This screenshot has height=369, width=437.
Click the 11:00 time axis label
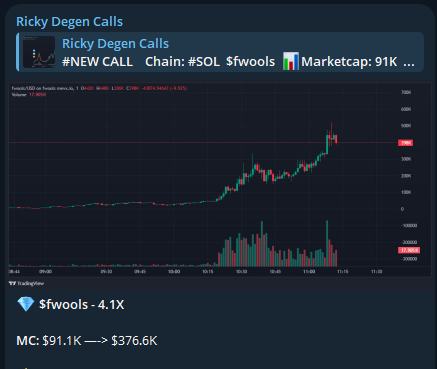pos(309,272)
